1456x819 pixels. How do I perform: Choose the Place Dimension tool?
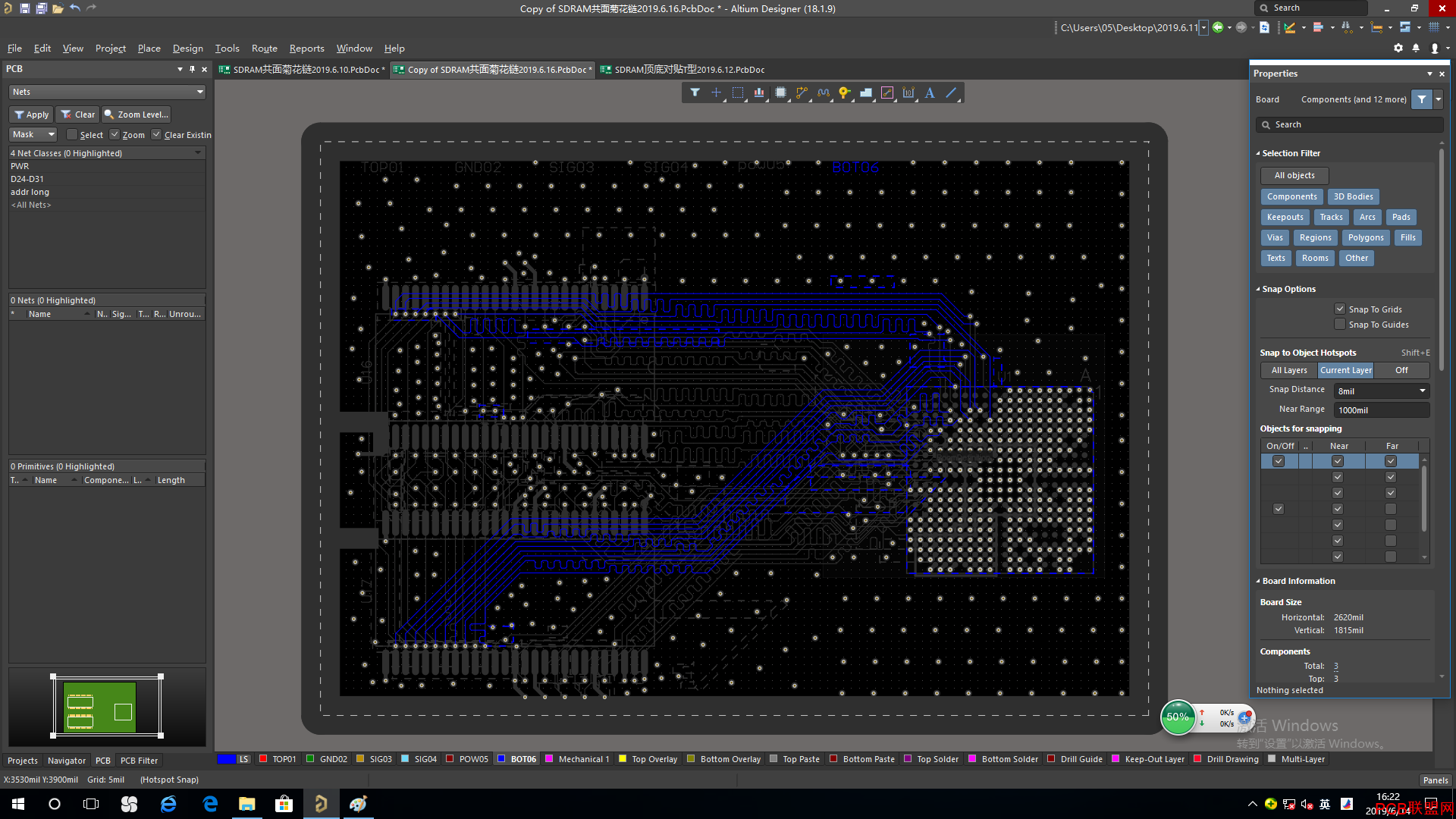coord(908,93)
